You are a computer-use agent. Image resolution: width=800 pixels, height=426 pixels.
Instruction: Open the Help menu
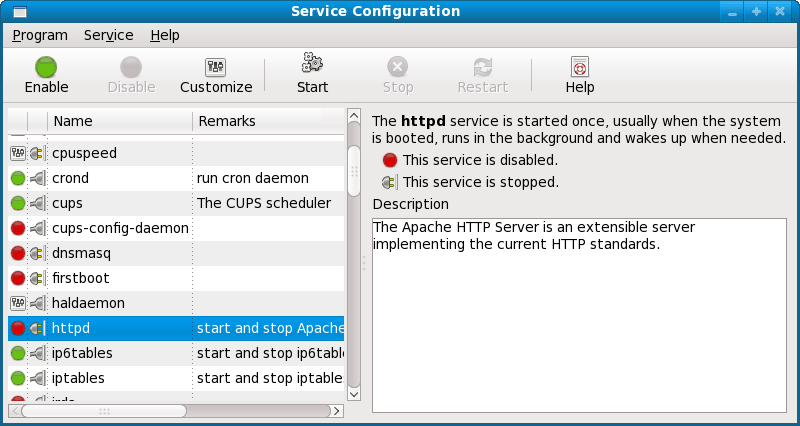click(x=165, y=35)
